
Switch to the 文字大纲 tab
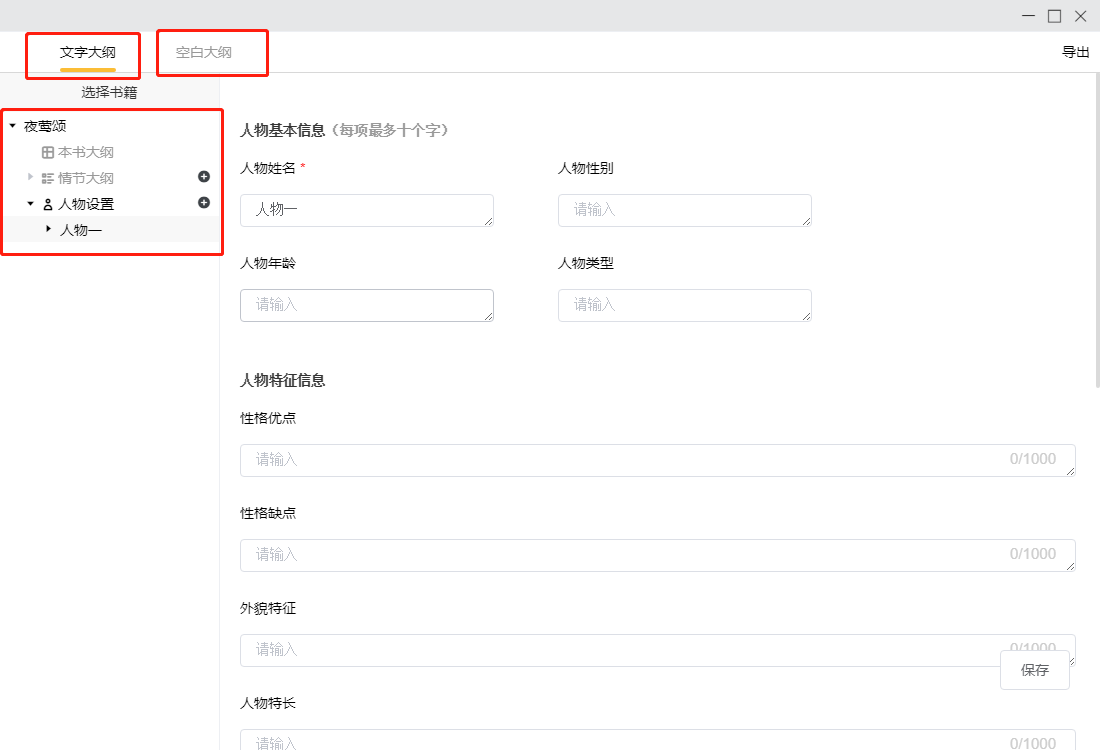pos(88,53)
